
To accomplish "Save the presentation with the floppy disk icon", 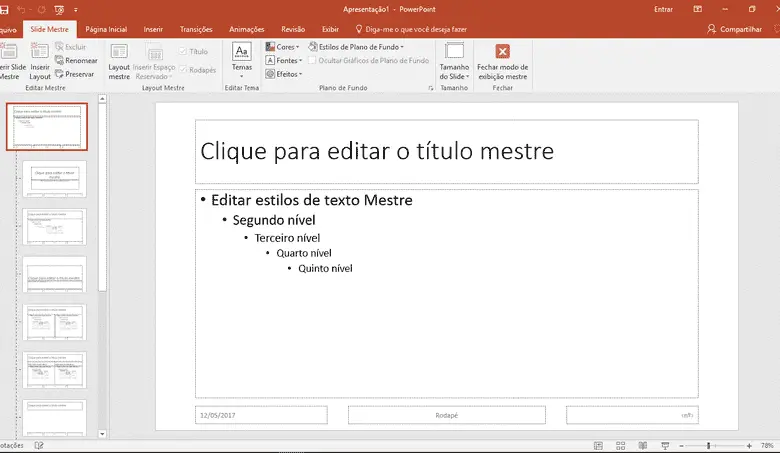I will [x=4, y=9].
